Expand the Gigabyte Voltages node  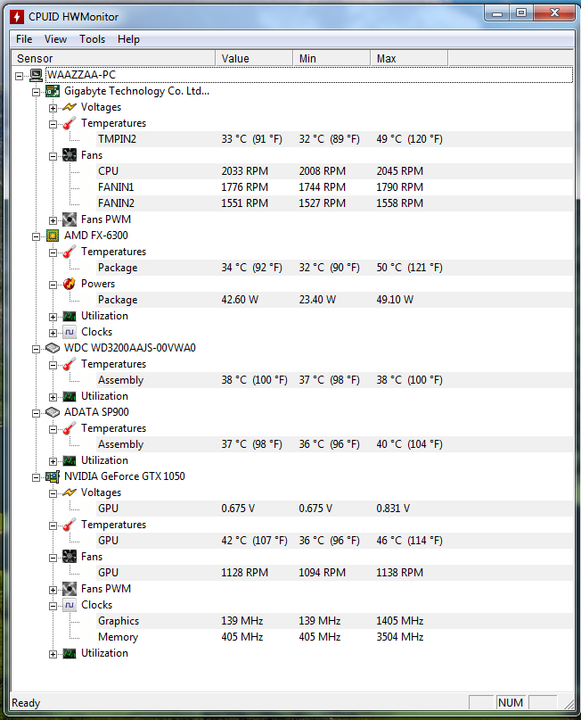point(53,108)
